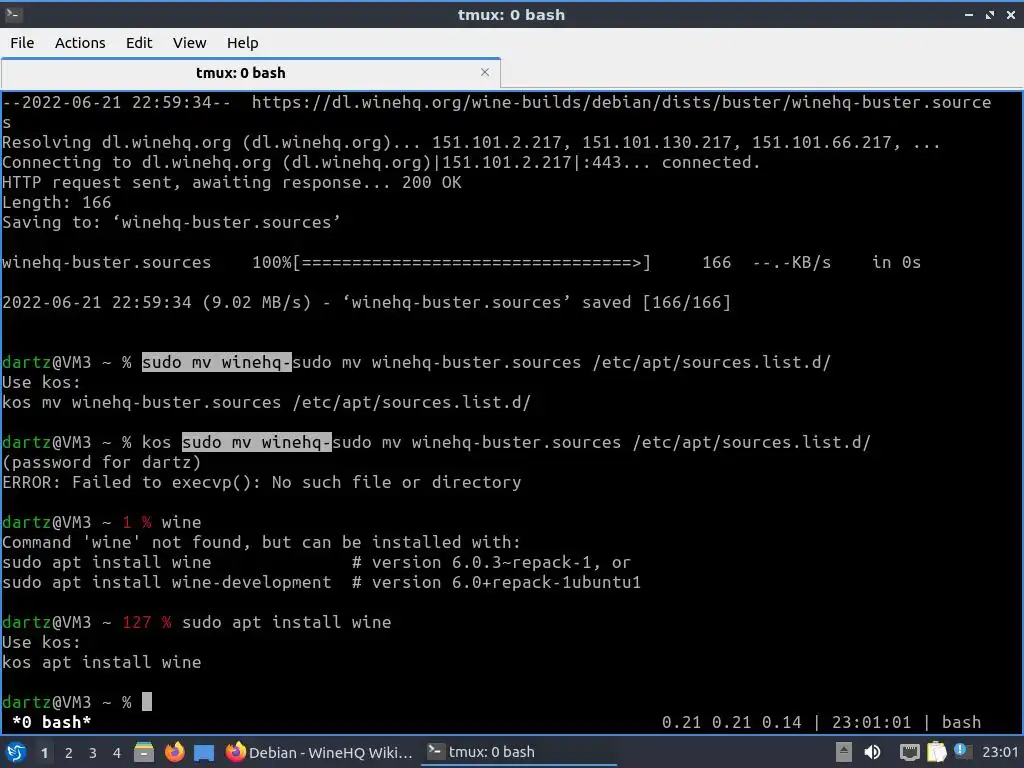The image size is (1024, 768).
Task: Click the show desktop icon
Action: pyautogui.click(x=204, y=752)
